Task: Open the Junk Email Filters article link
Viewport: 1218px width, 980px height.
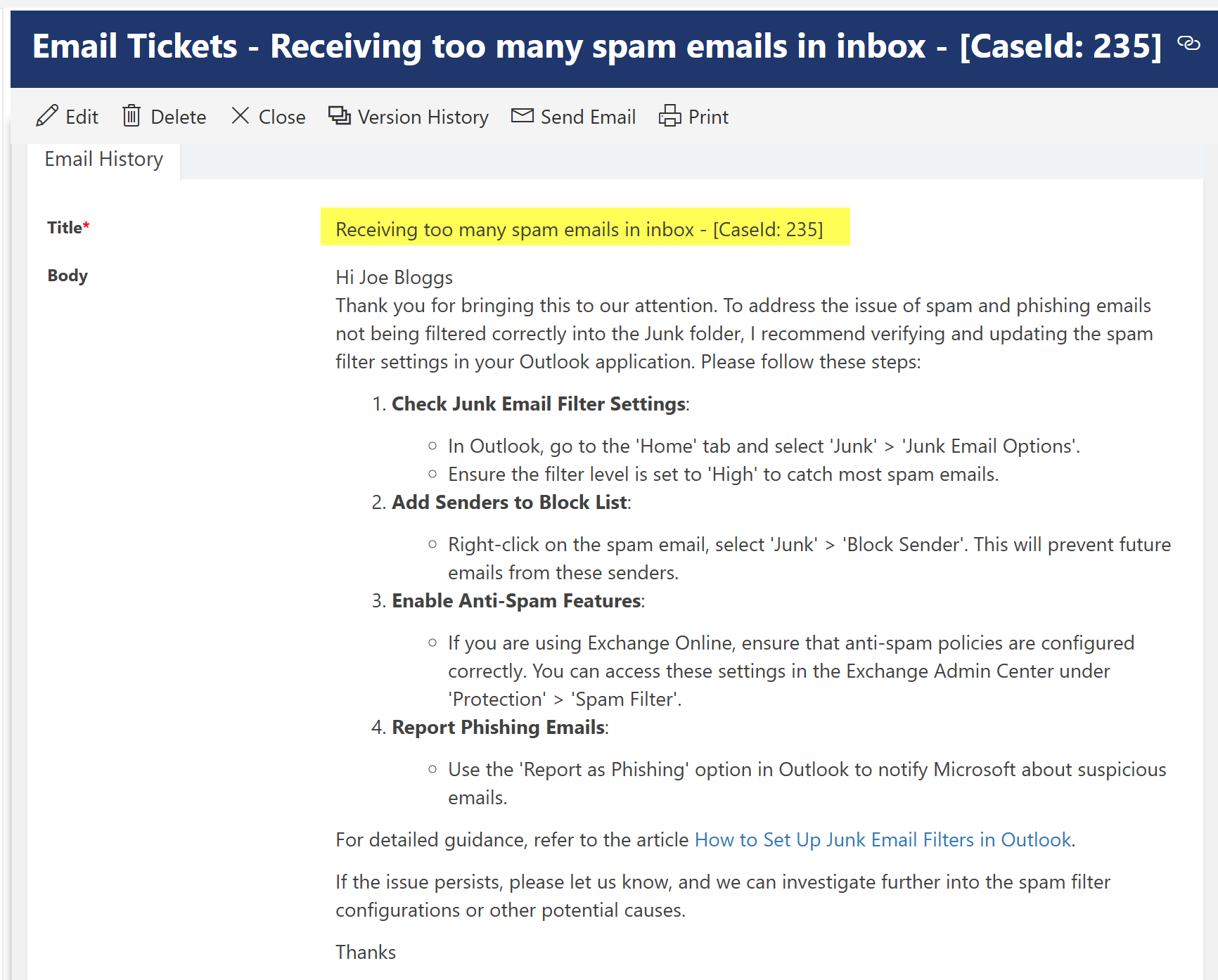Action: pos(883,840)
